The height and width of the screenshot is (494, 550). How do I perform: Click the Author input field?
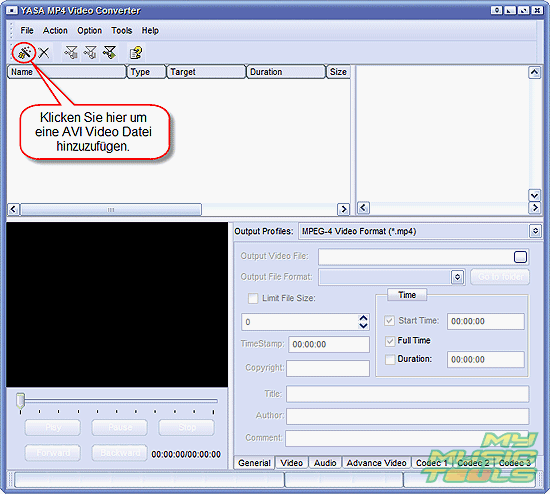click(x=408, y=416)
